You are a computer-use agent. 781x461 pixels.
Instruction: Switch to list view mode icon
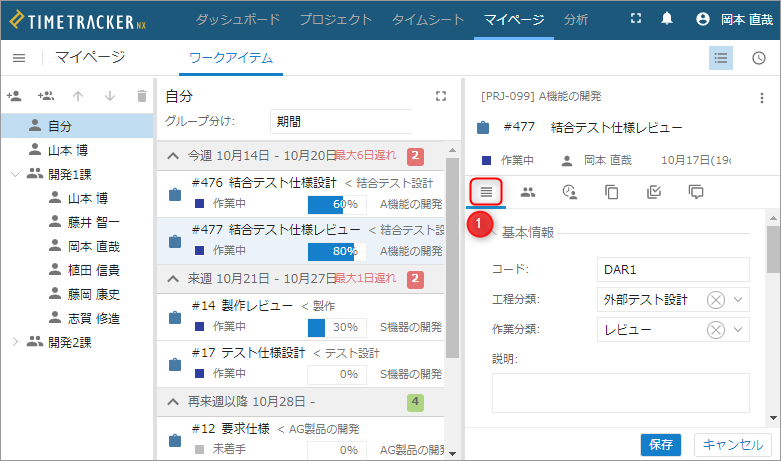(x=720, y=58)
